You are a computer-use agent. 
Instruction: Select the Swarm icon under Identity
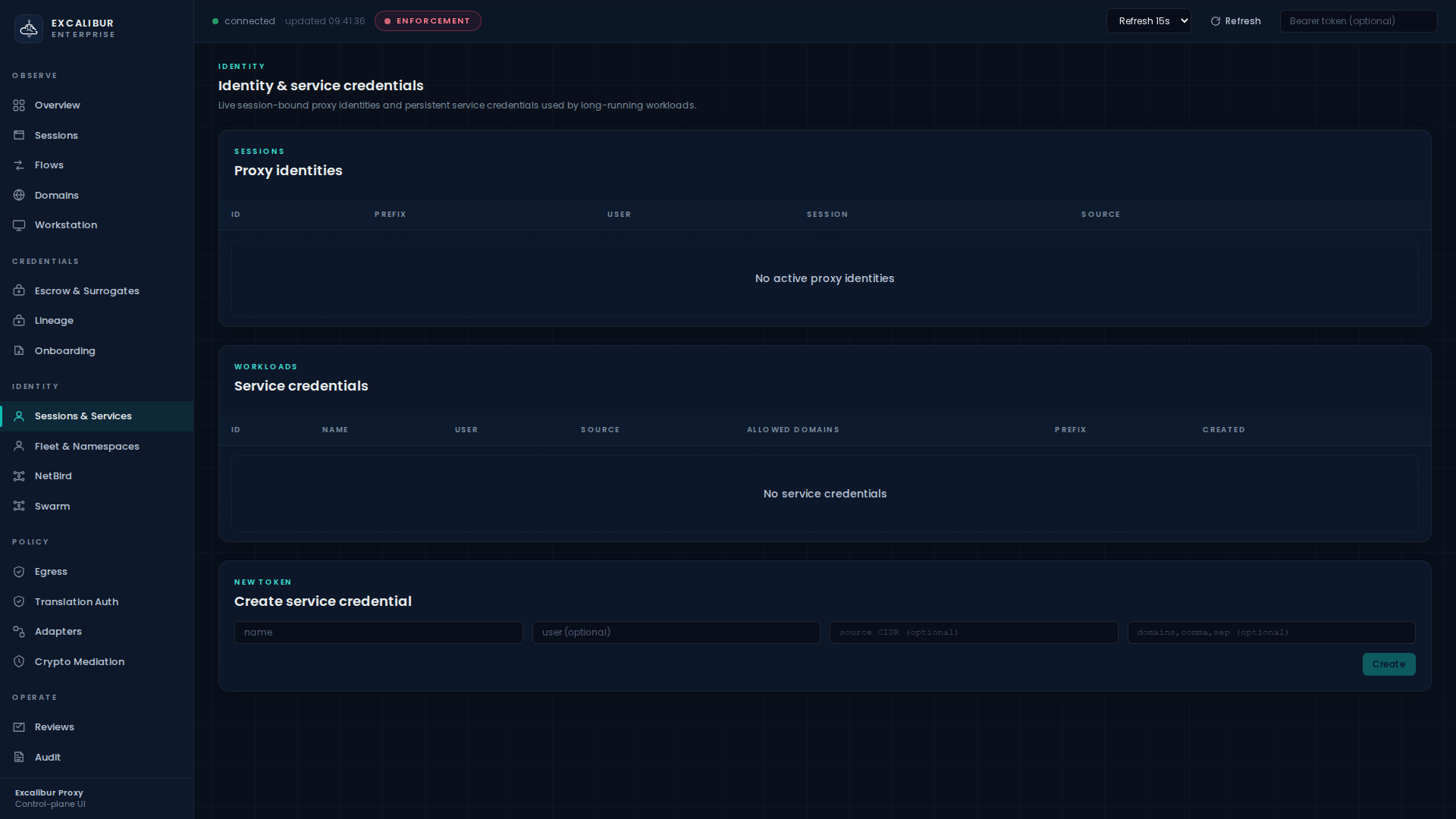[x=19, y=506]
